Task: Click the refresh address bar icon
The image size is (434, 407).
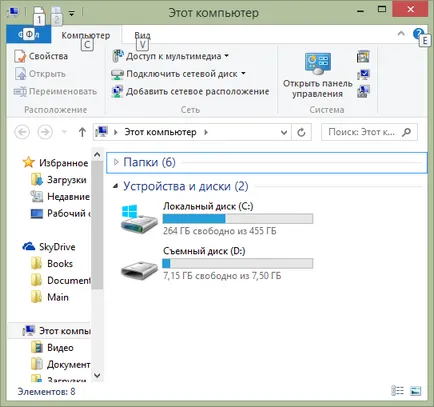Action: [x=301, y=132]
